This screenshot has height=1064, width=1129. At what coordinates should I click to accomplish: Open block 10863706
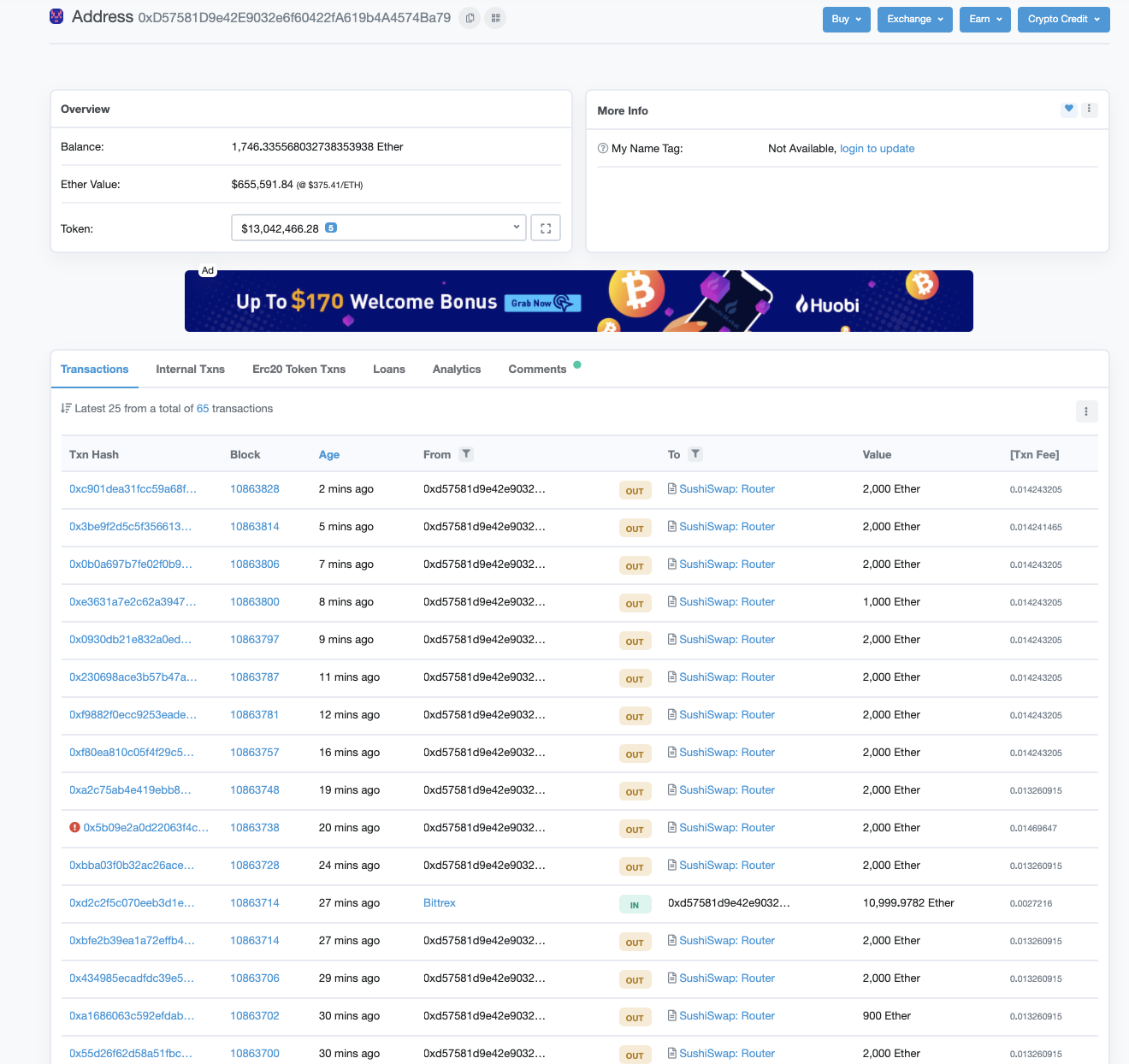tap(255, 978)
